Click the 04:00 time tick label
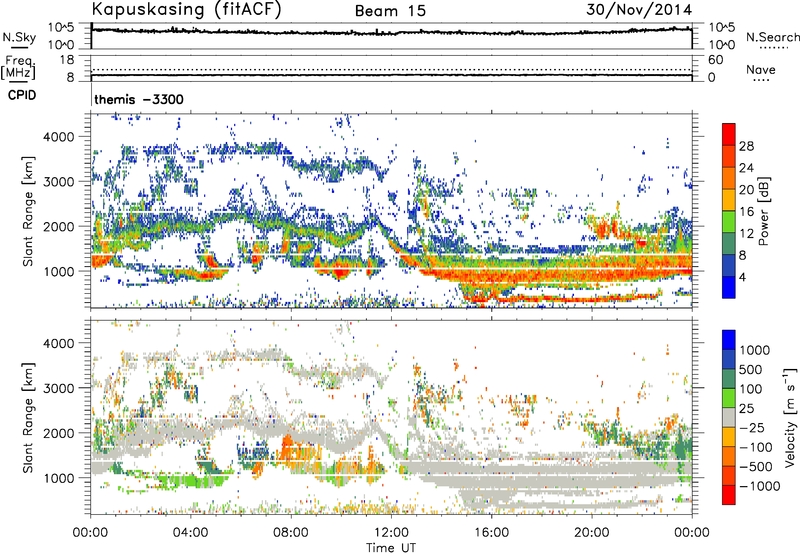 pos(190,533)
